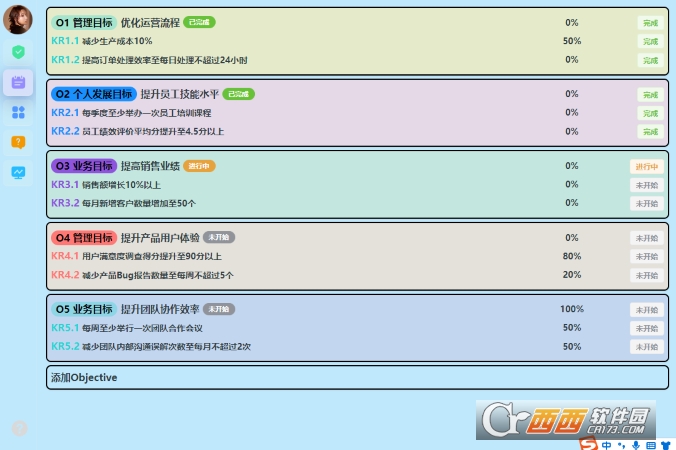The height and width of the screenshot is (450, 676).
Task: Open 未开始 status selector for KR3.2
Action: point(647,204)
